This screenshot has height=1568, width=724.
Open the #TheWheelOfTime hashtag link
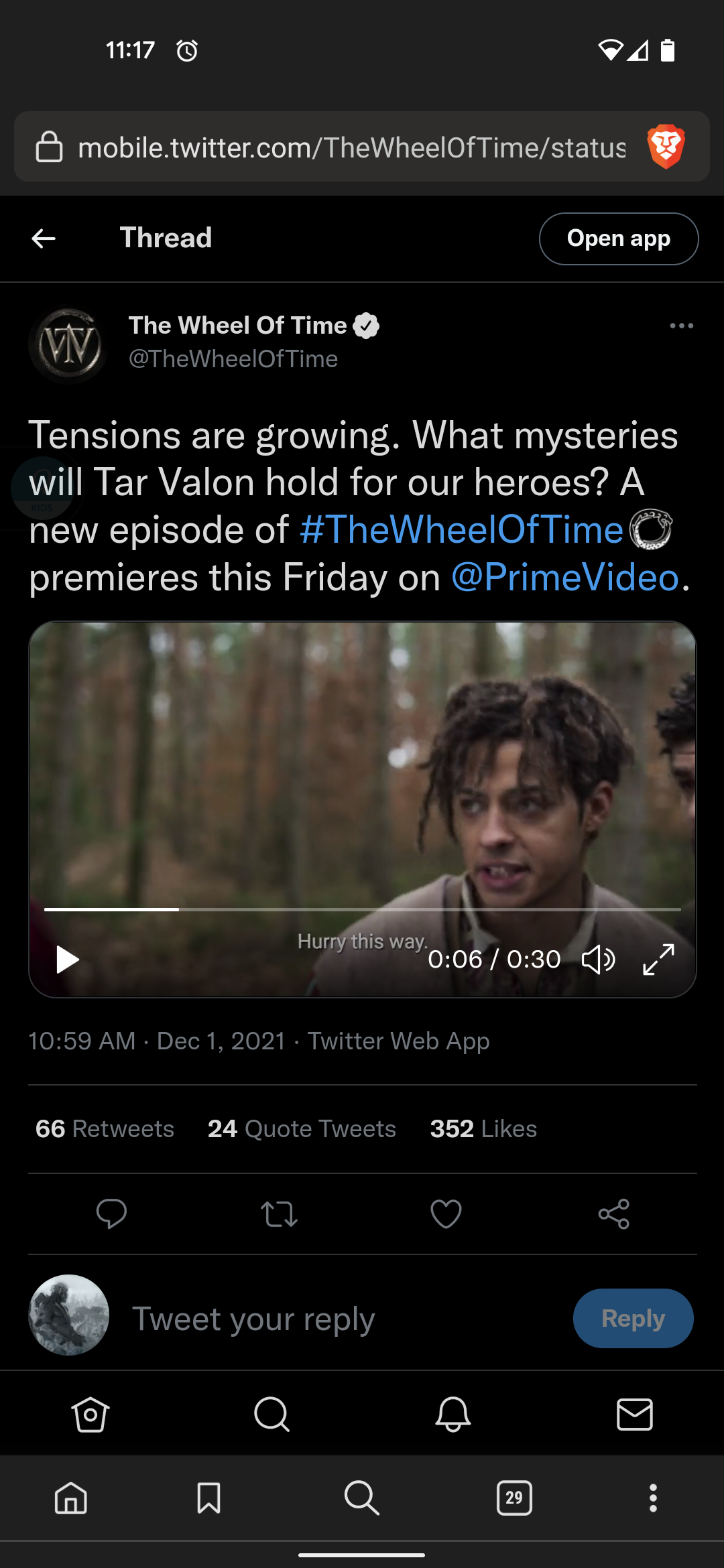pyautogui.click(x=461, y=530)
